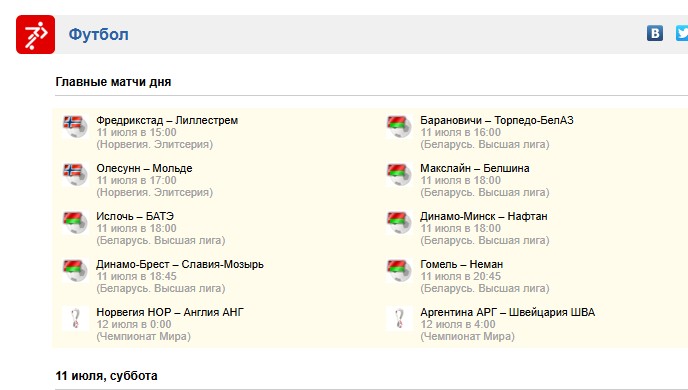Open the Аргентина АРГ – Швейцария ШВА match
The width and height of the screenshot is (688, 390).
[x=508, y=312]
